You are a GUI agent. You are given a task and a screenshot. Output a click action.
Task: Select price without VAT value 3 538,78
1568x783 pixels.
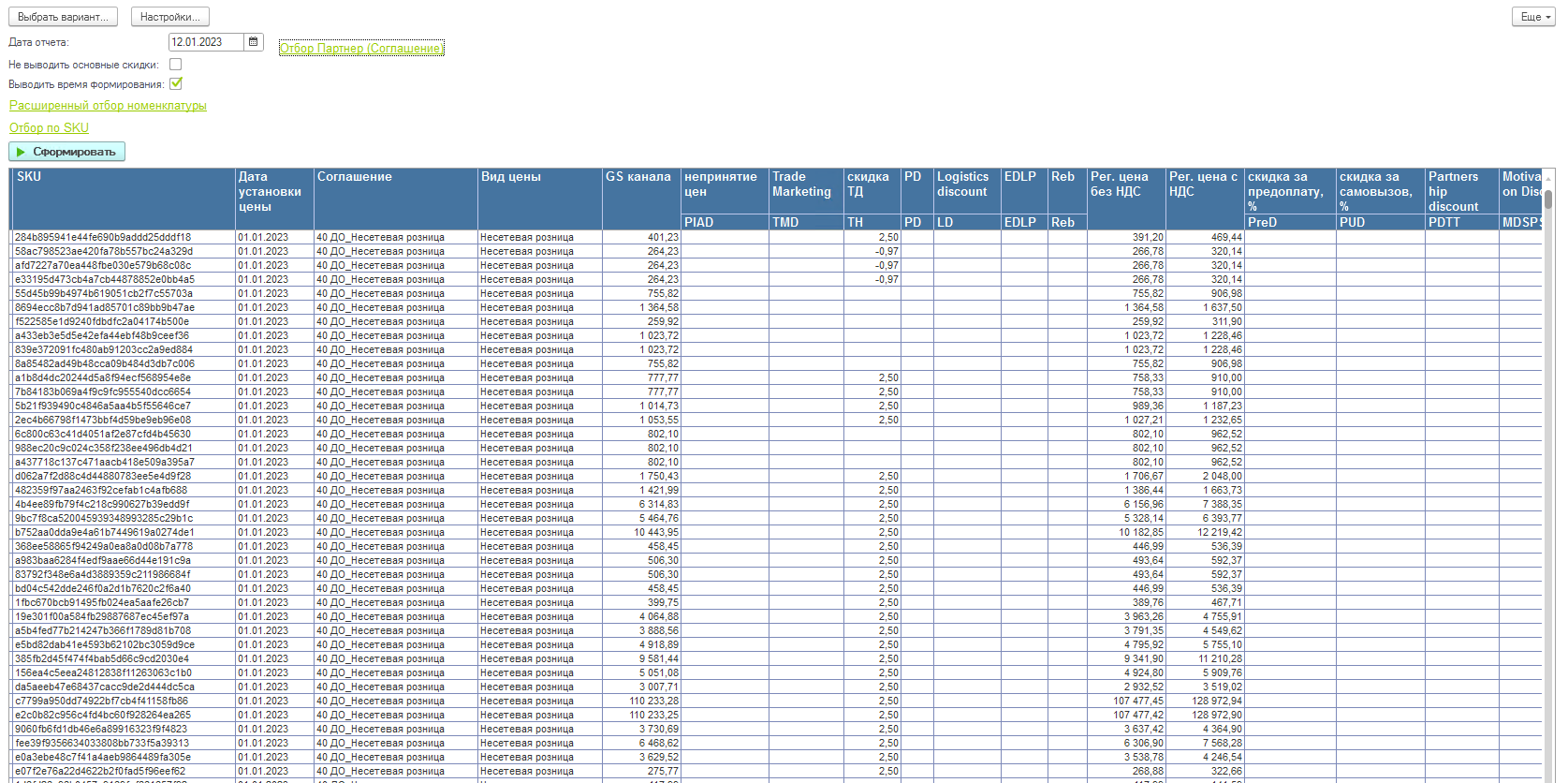1126,757
